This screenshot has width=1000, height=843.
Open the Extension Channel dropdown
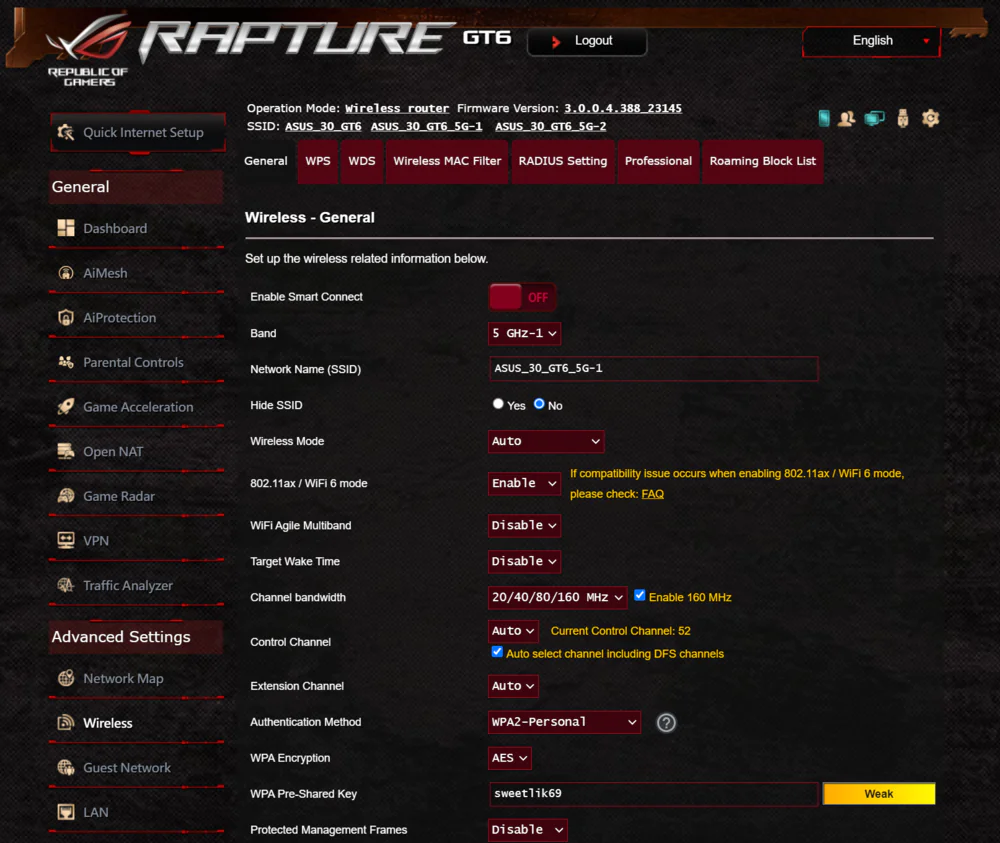coord(513,686)
